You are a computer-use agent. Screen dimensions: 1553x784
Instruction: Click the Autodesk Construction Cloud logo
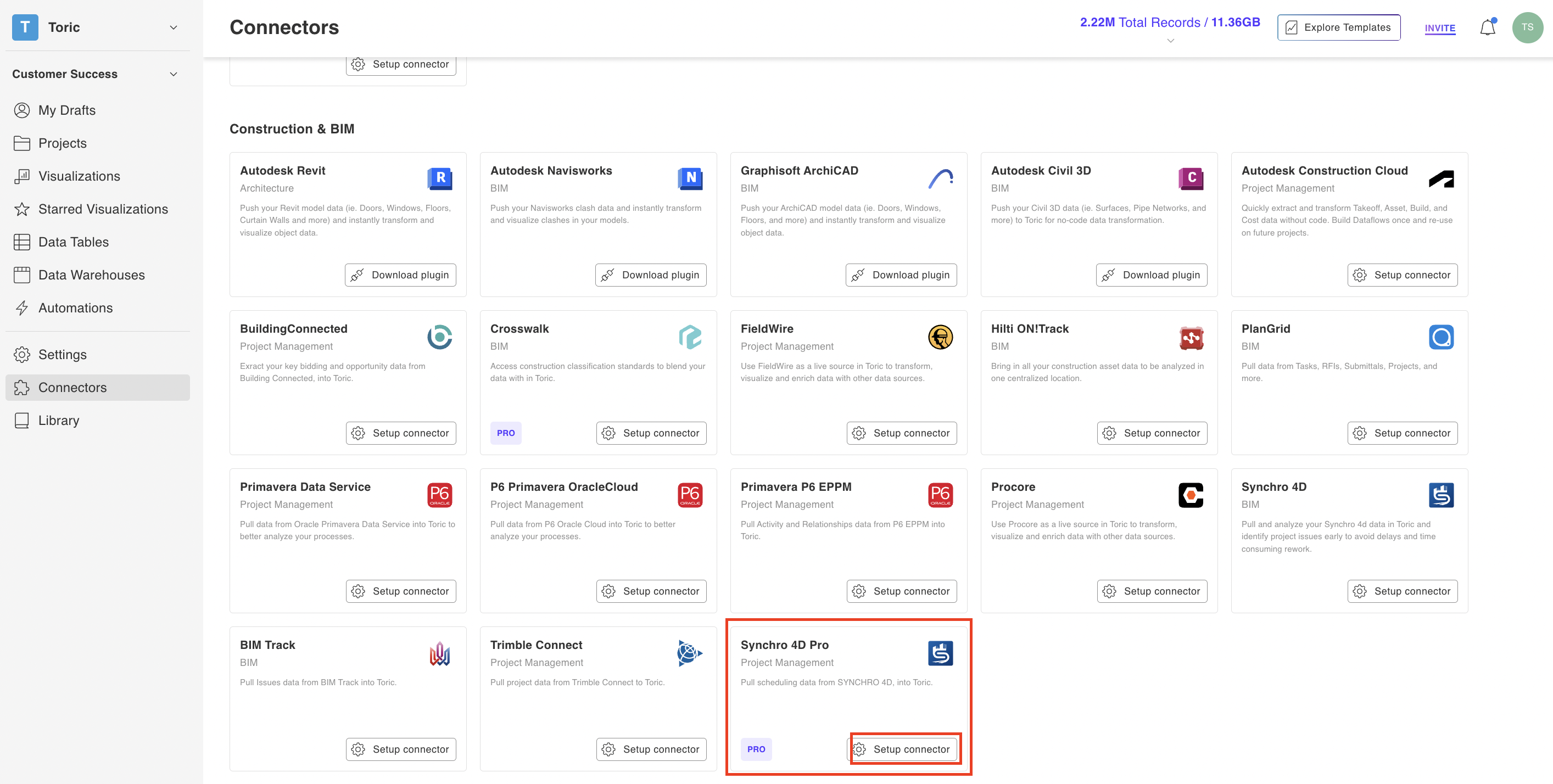click(1441, 178)
